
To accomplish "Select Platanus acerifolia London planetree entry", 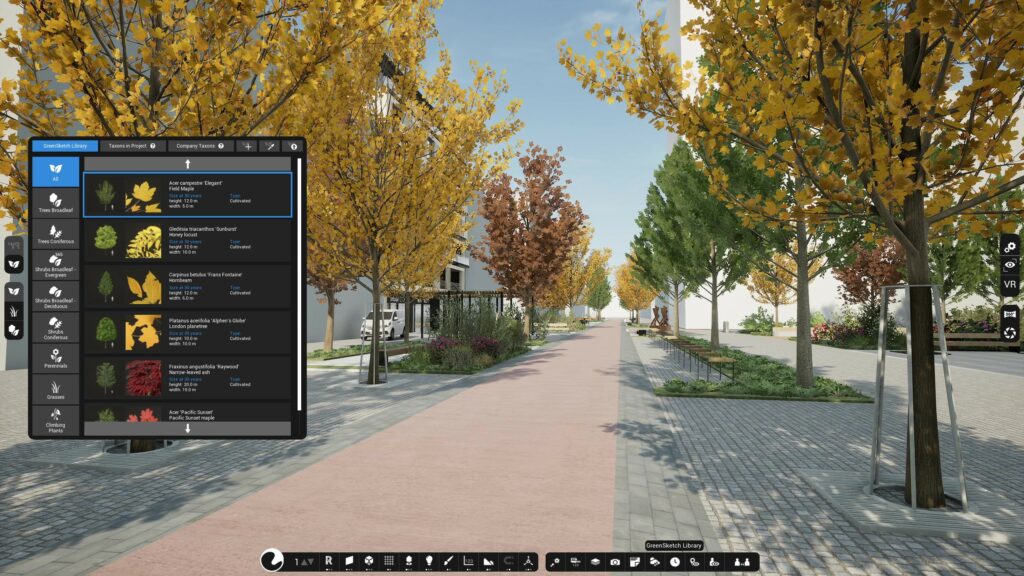I will click(x=187, y=332).
